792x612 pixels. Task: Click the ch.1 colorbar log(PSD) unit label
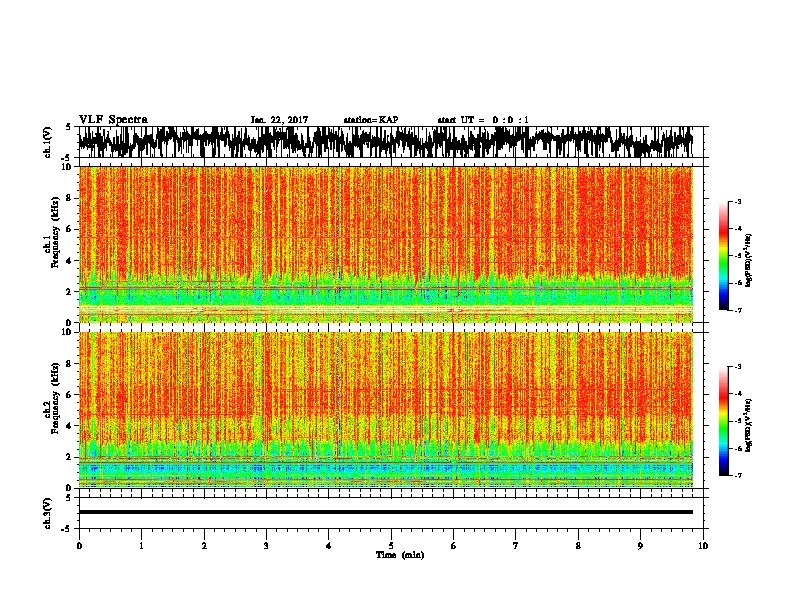pyautogui.click(x=749, y=261)
